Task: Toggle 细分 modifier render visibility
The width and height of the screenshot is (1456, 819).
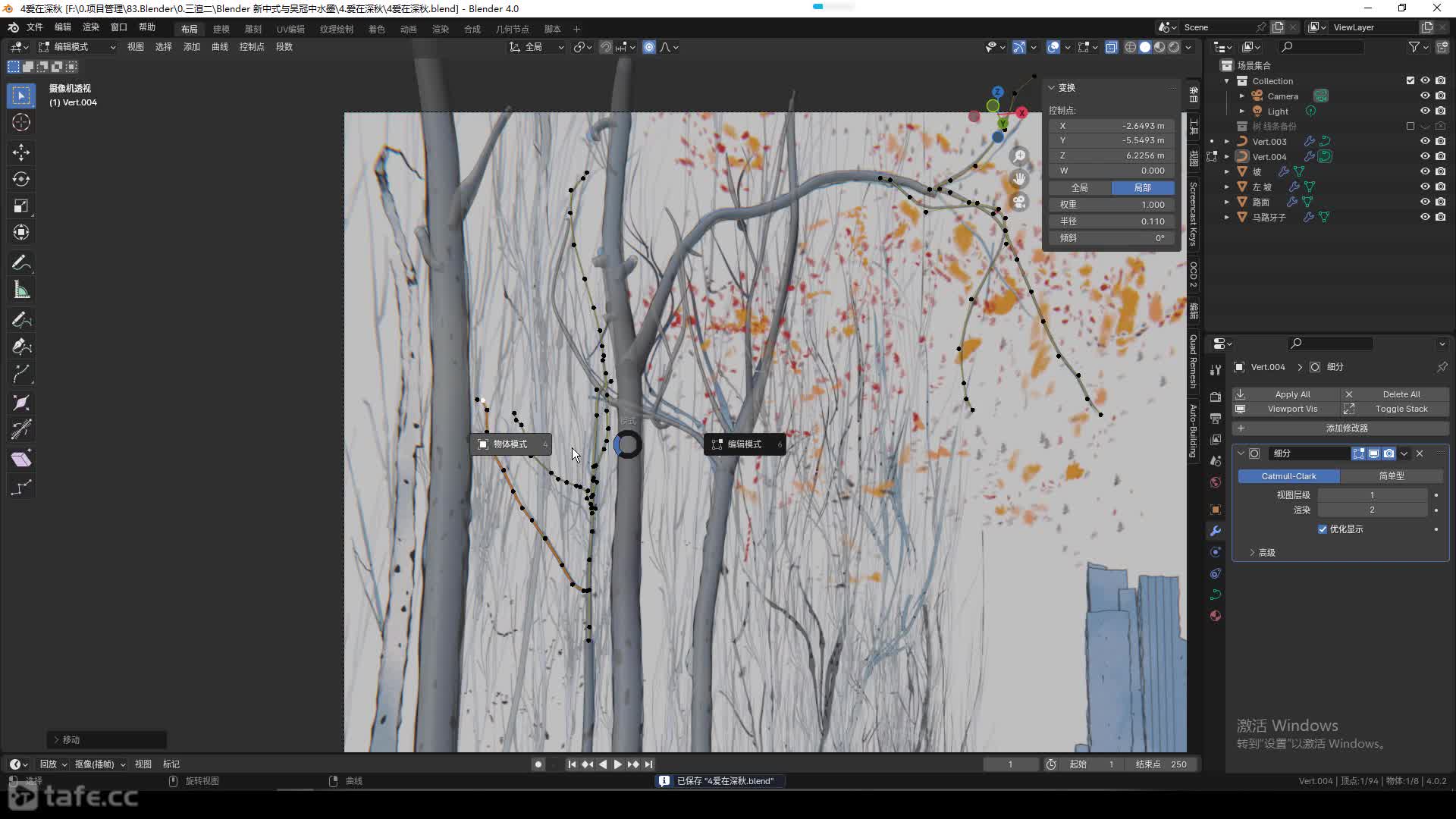Action: 1389,453
